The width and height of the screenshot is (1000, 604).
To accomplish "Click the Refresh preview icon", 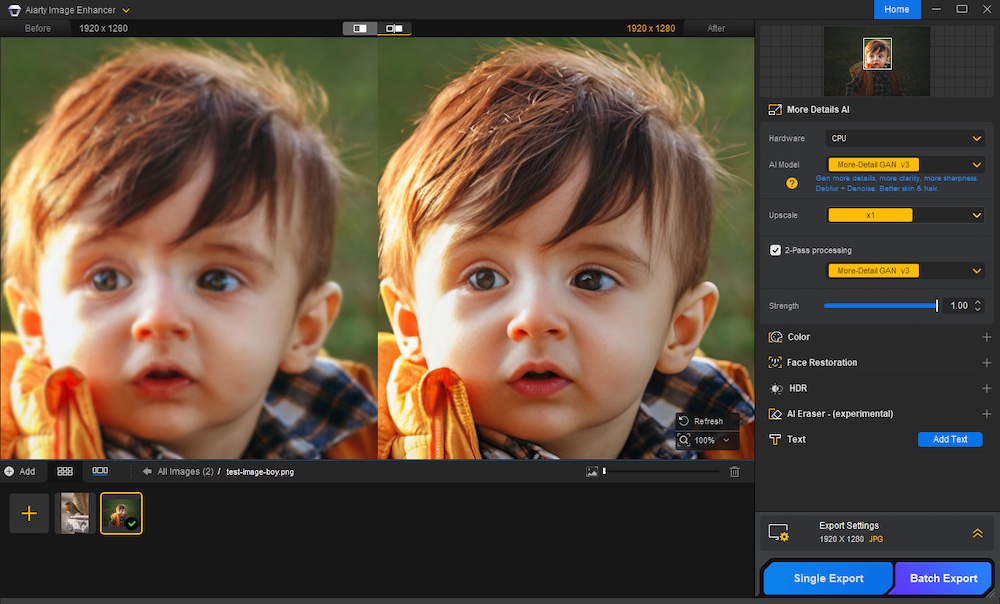I will (683, 421).
